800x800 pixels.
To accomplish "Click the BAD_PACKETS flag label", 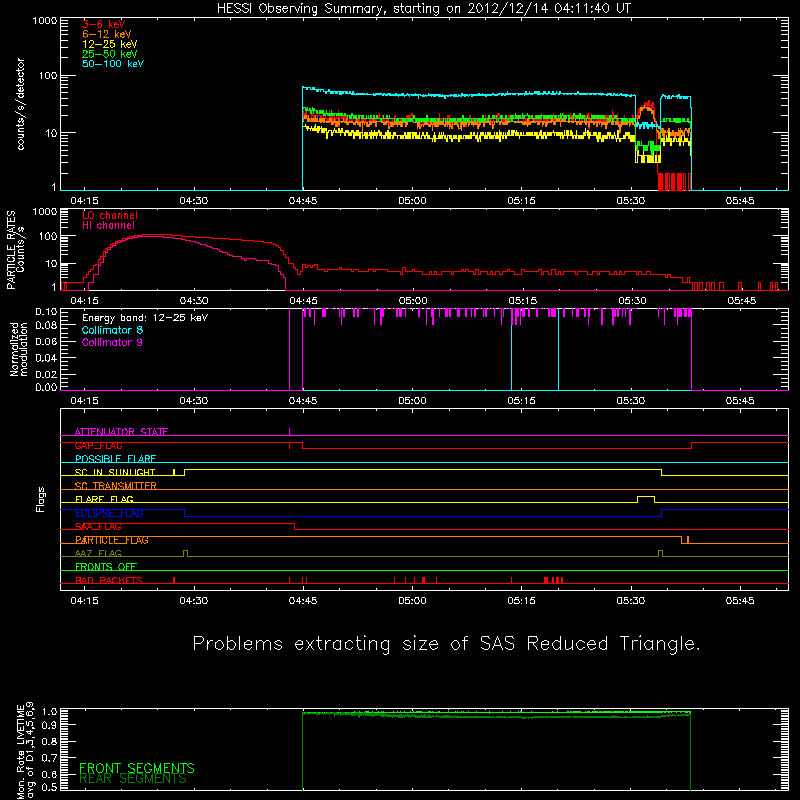I will (x=109, y=580).
